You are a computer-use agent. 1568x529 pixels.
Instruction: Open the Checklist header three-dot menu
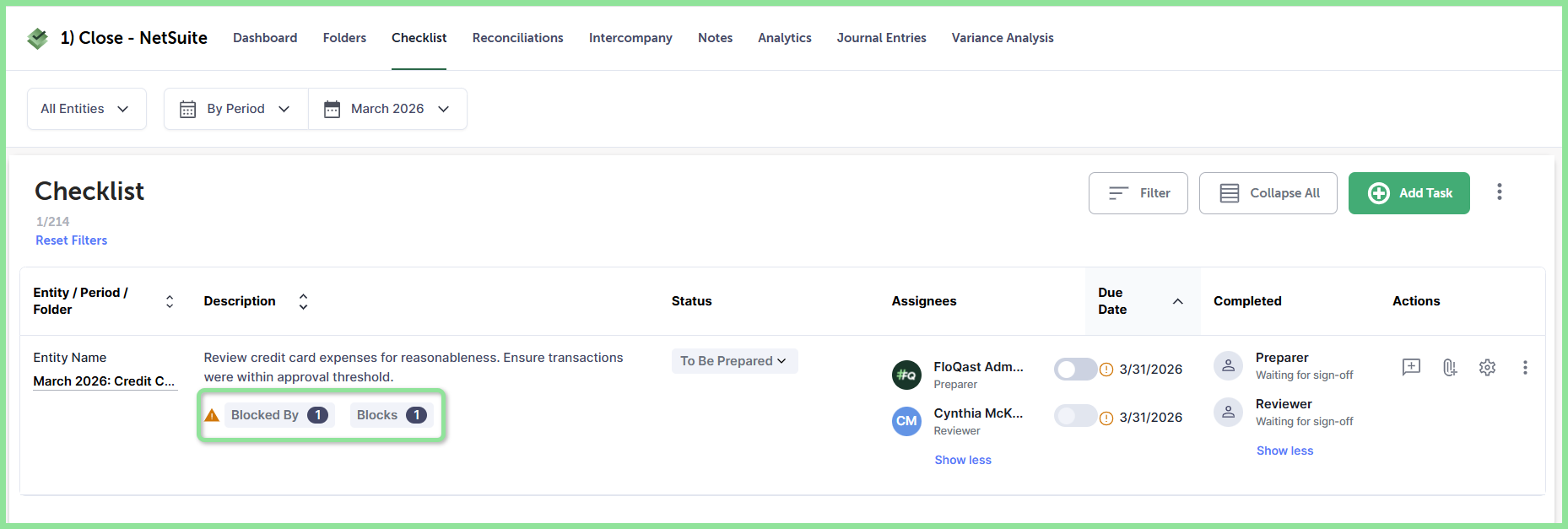(1500, 192)
